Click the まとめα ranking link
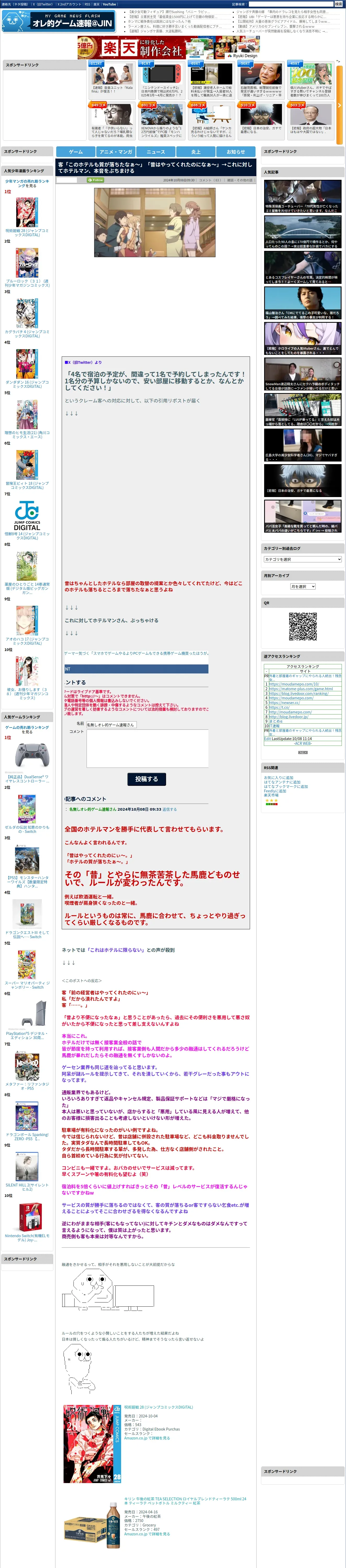346x1568 pixels. coord(275,721)
